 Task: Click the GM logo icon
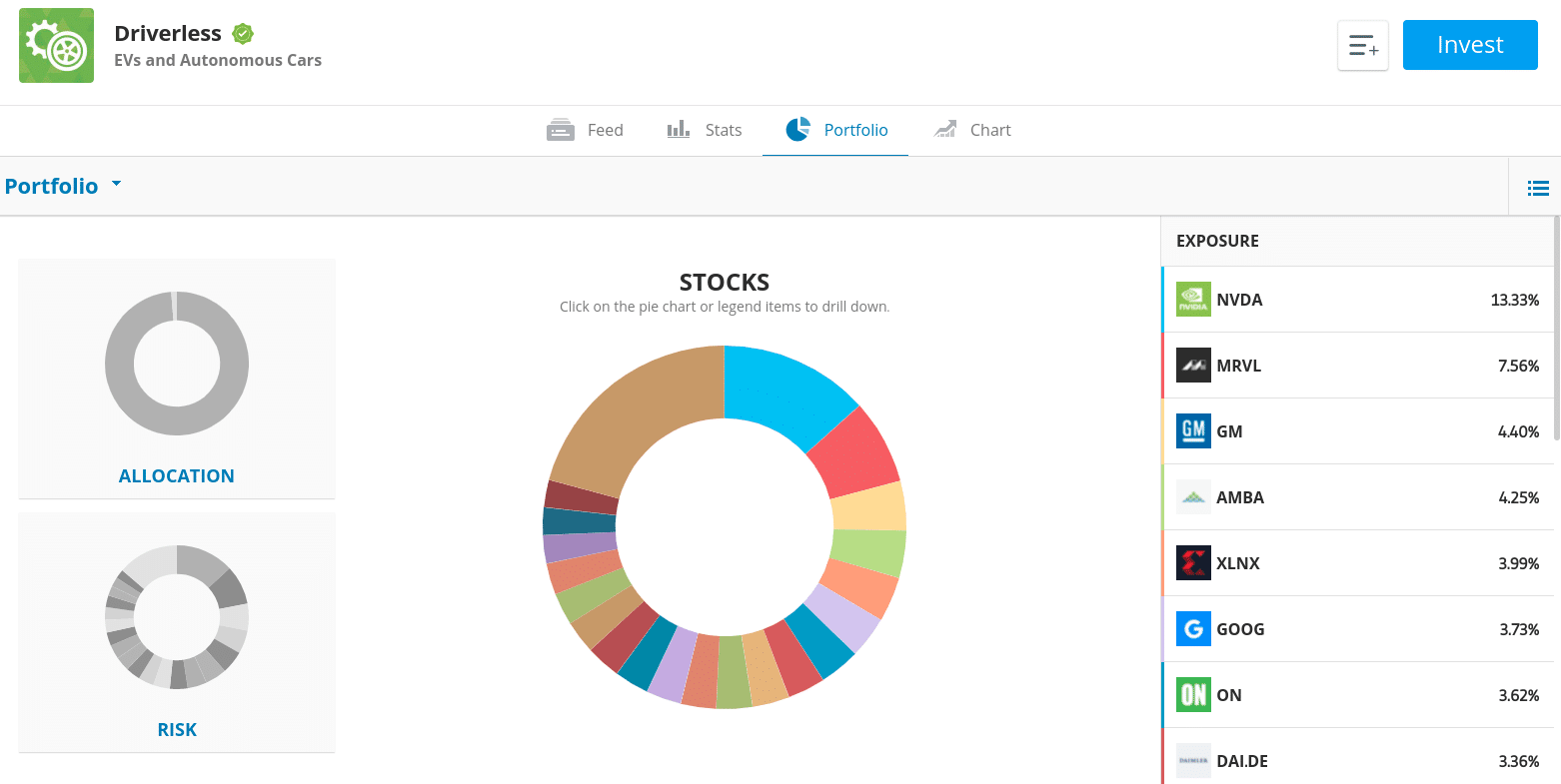coord(1193,431)
